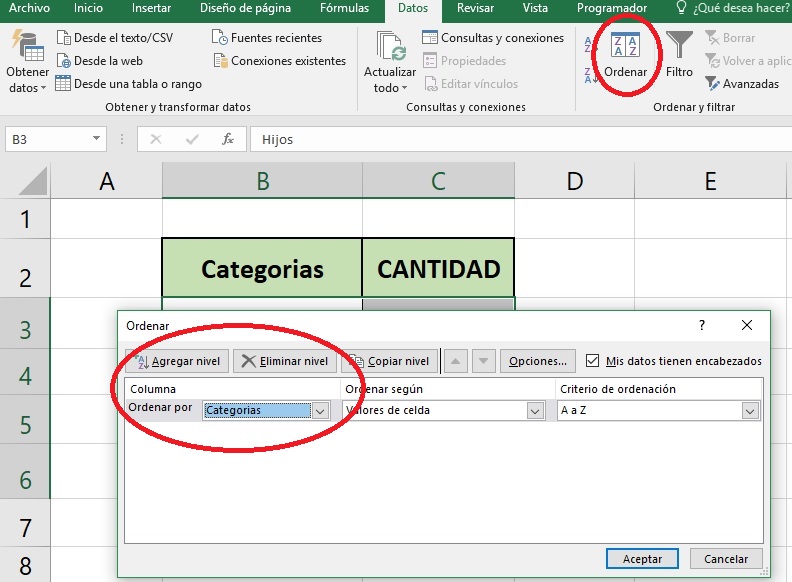Open the Fórmulas ribbon tab

(x=344, y=9)
